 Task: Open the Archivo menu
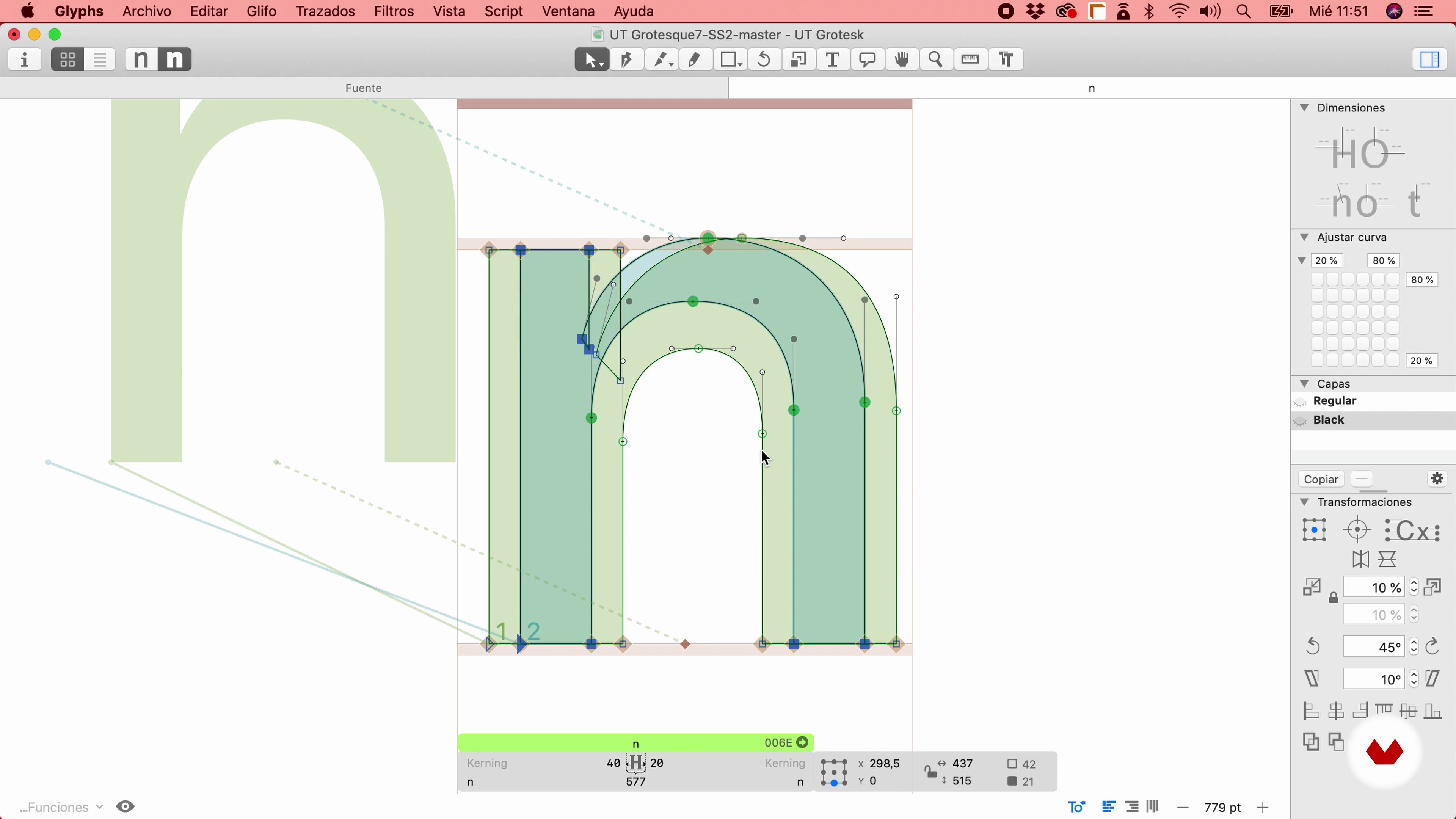[147, 11]
